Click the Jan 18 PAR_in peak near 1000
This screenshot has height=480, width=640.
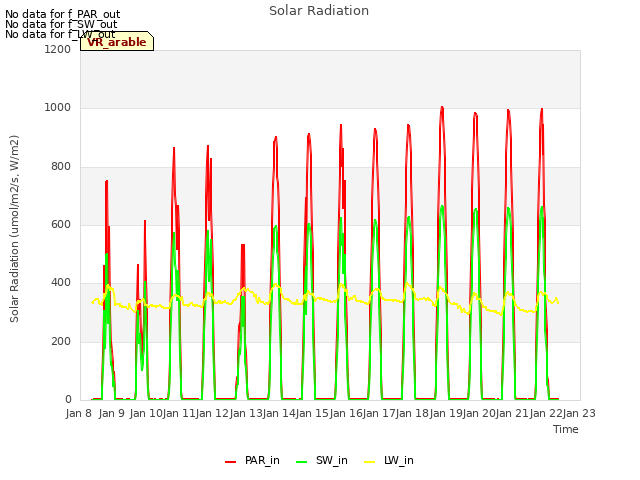pyautogui.click(x=442, y=108)
